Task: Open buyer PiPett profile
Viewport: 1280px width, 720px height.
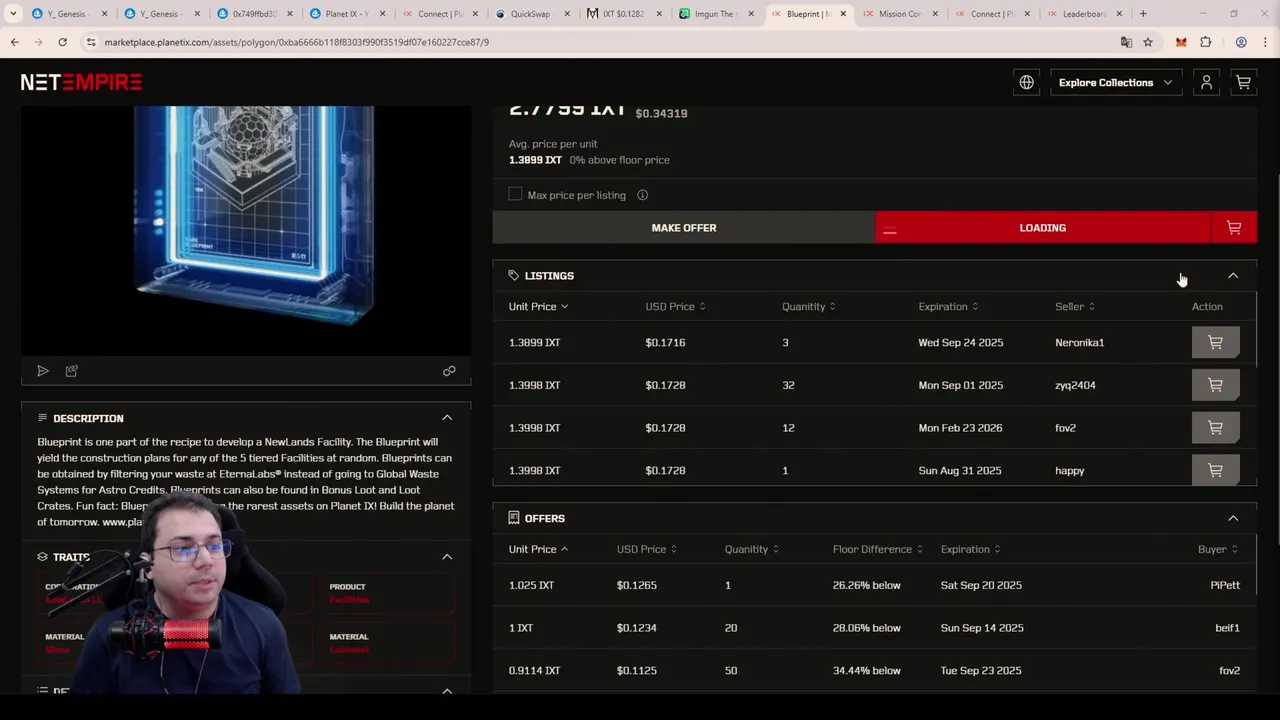Action: click(1225, 585)
